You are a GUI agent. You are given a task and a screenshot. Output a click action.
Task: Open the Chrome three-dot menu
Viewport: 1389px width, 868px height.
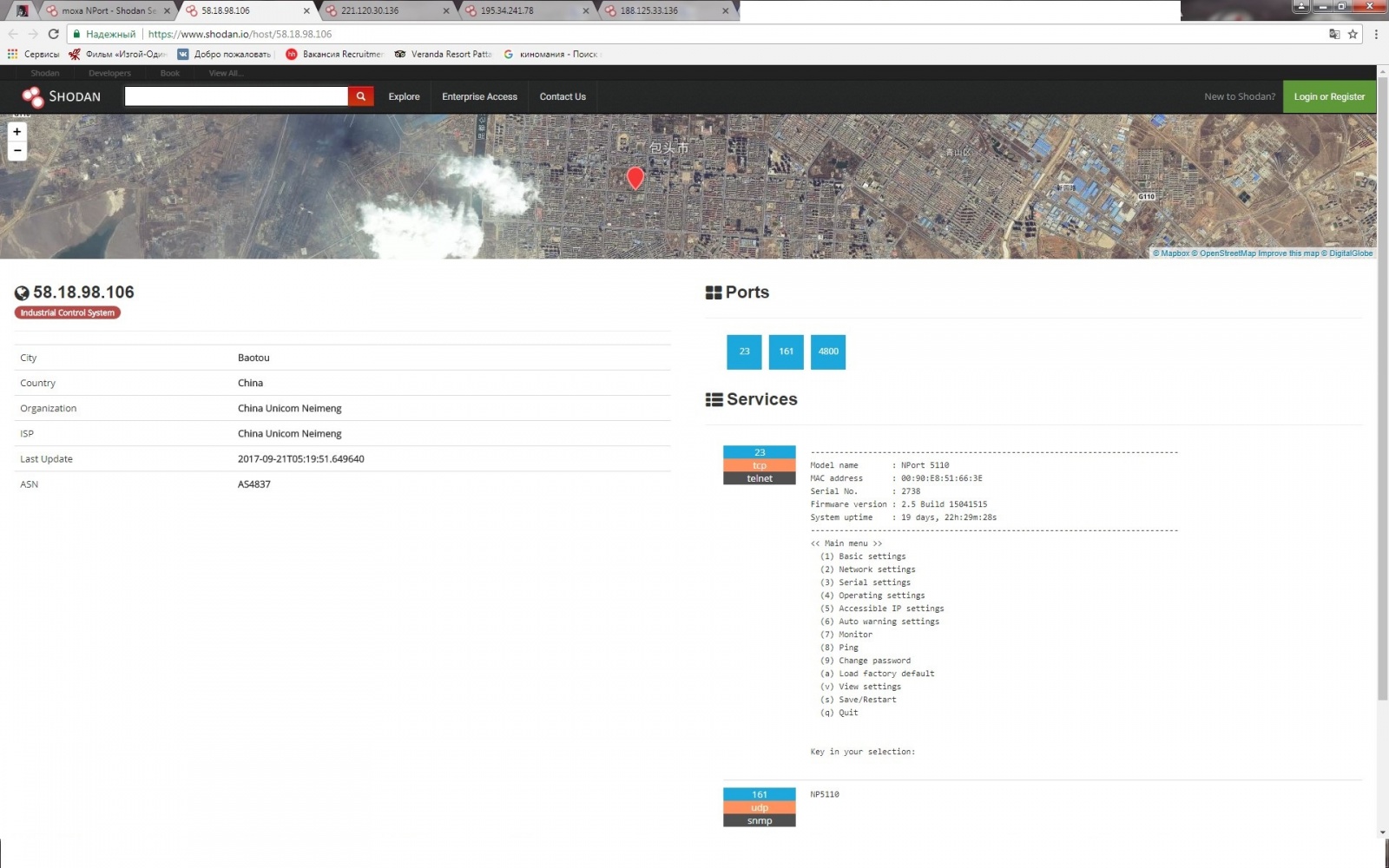pyautogui.click(x=1376, y=34)
